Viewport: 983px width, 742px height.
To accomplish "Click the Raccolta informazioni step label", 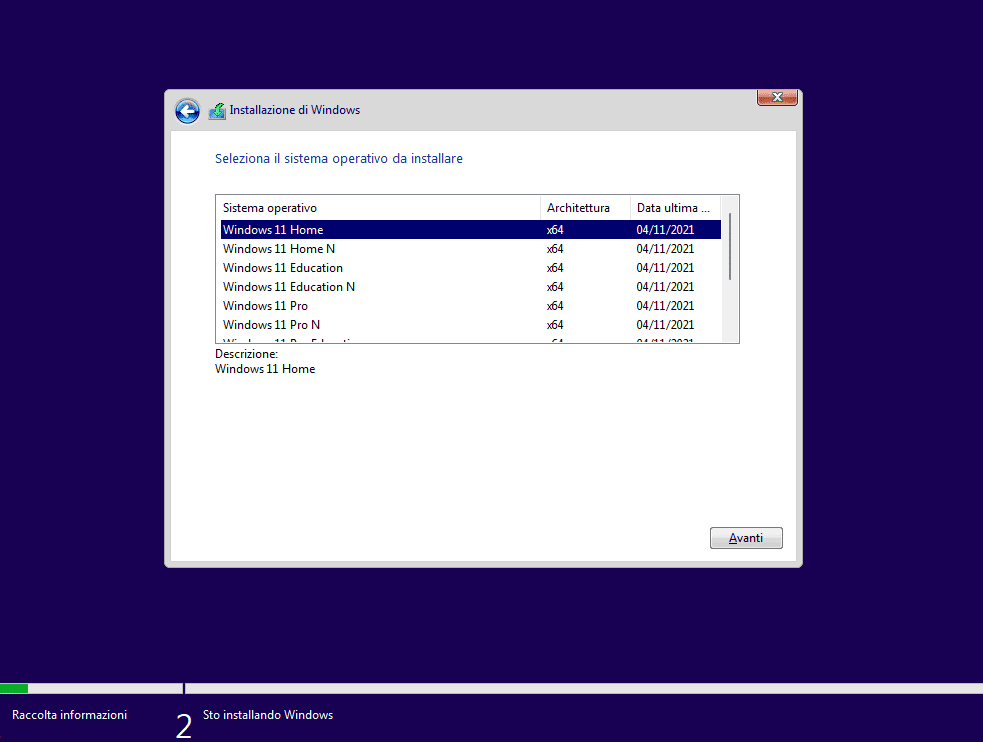I will 70,715.
